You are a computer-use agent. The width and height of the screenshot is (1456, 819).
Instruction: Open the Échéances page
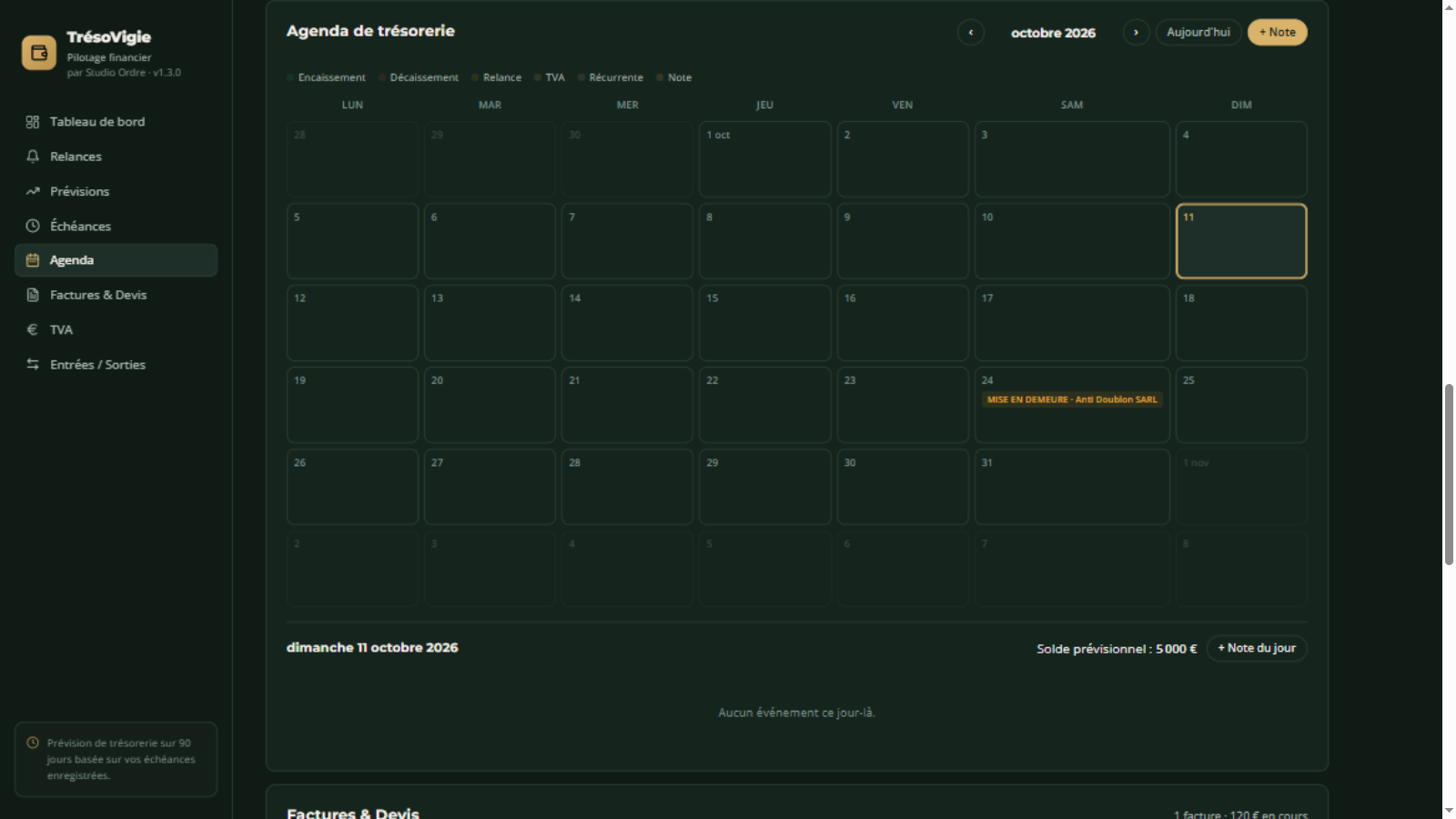click(116, 226)
